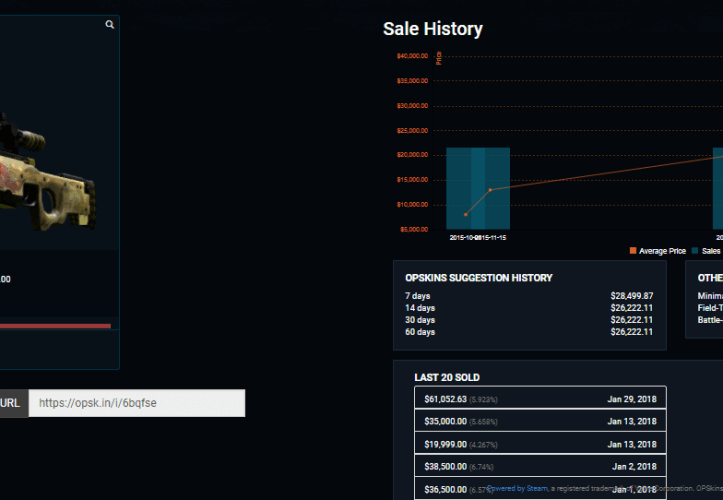Click the 7 days suggestion row
This screenshot has height=500, width=723.
click(529, 296)
